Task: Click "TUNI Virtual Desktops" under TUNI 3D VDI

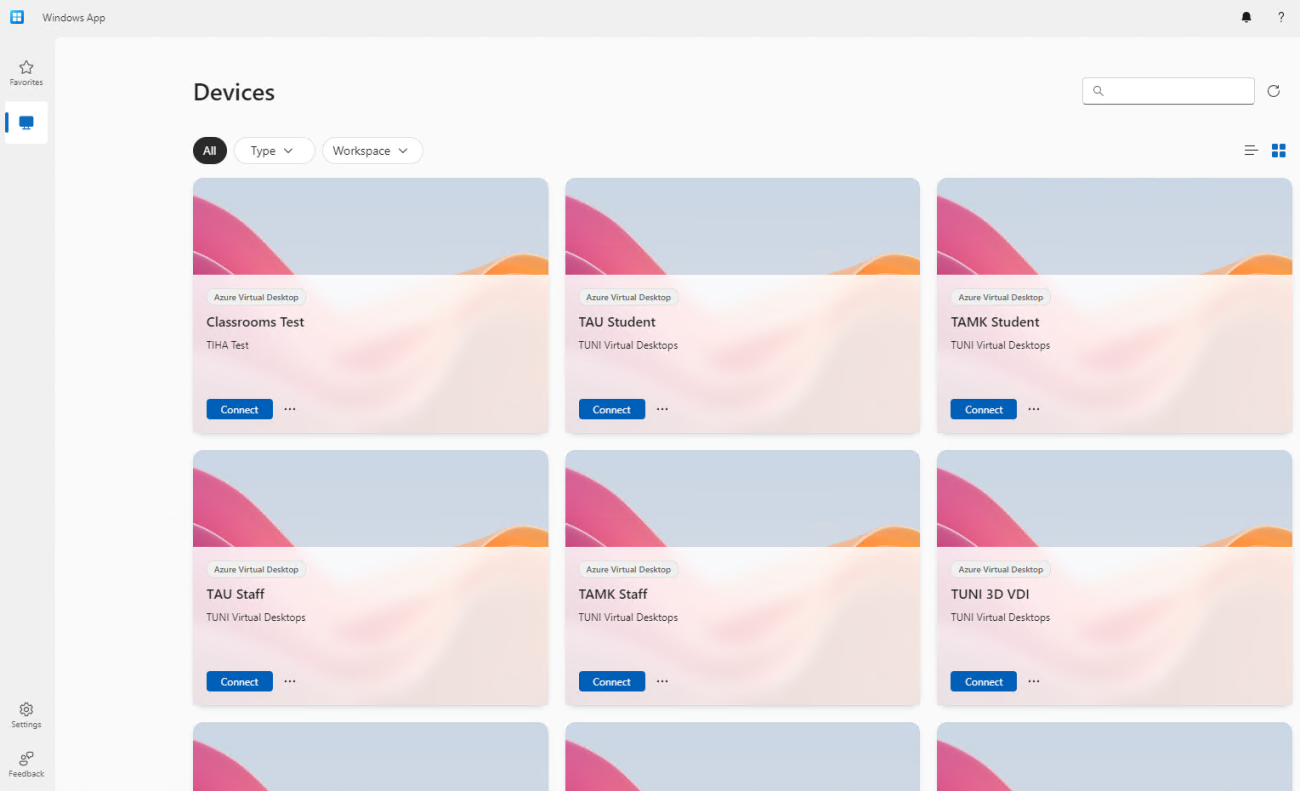Action: tap(1000, 617)
